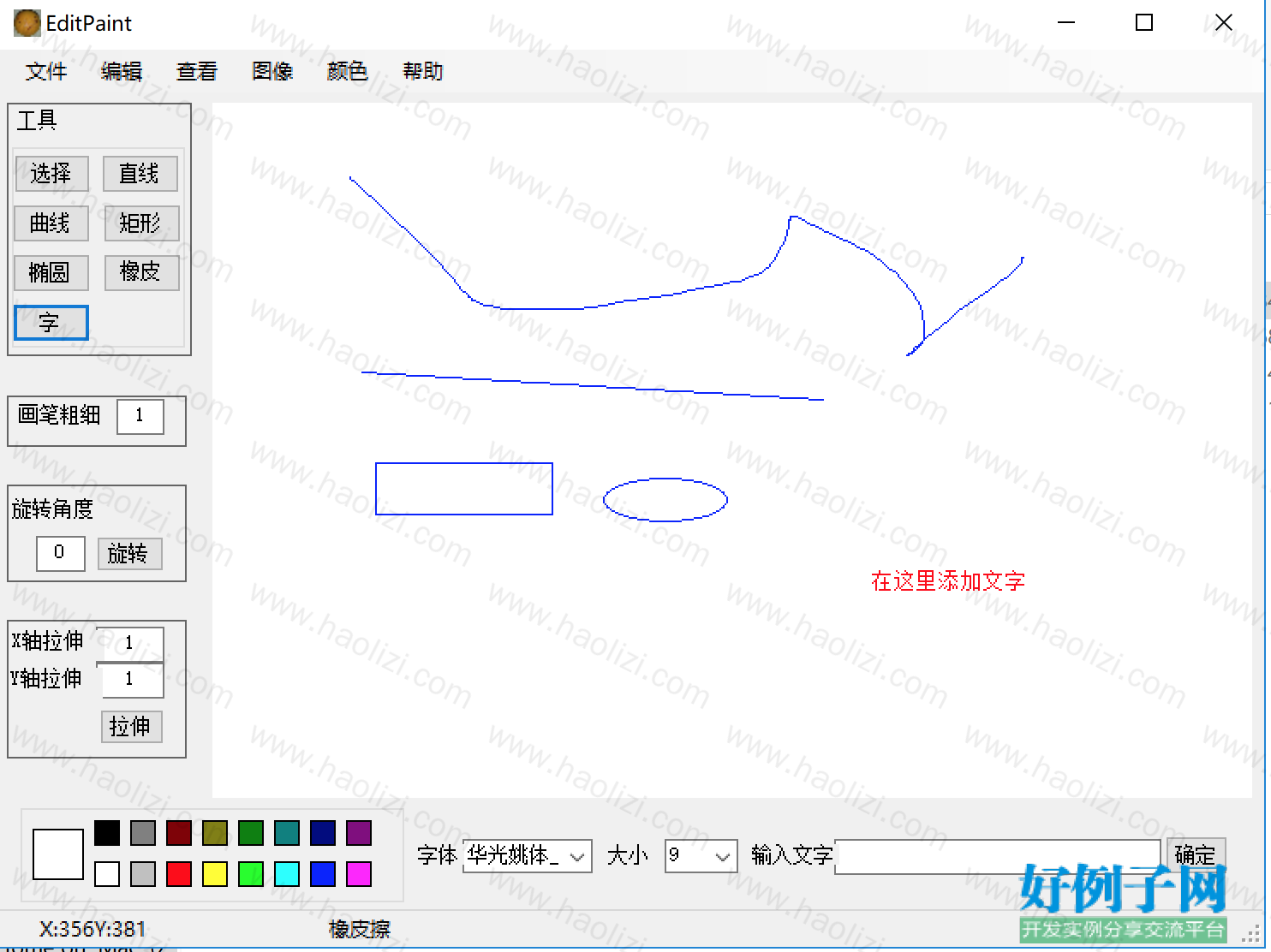This screenshot has height=952, width=1271.
Task: Click the 旋转 rotate button
Action: pyautogui.click(x=129, y=554)
